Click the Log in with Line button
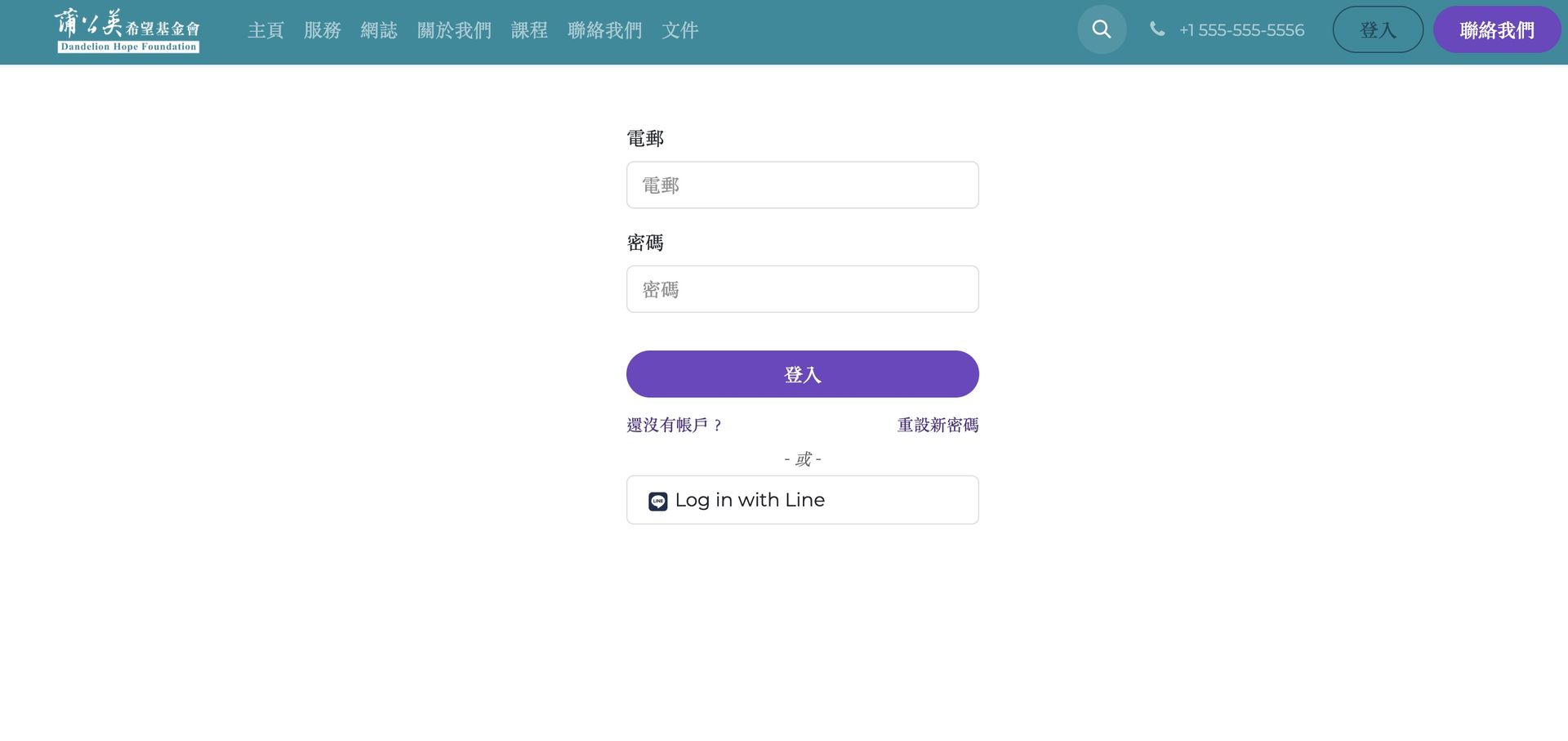Image resolution: width=1568 pixels, height=741 pixels. point(802,499)
